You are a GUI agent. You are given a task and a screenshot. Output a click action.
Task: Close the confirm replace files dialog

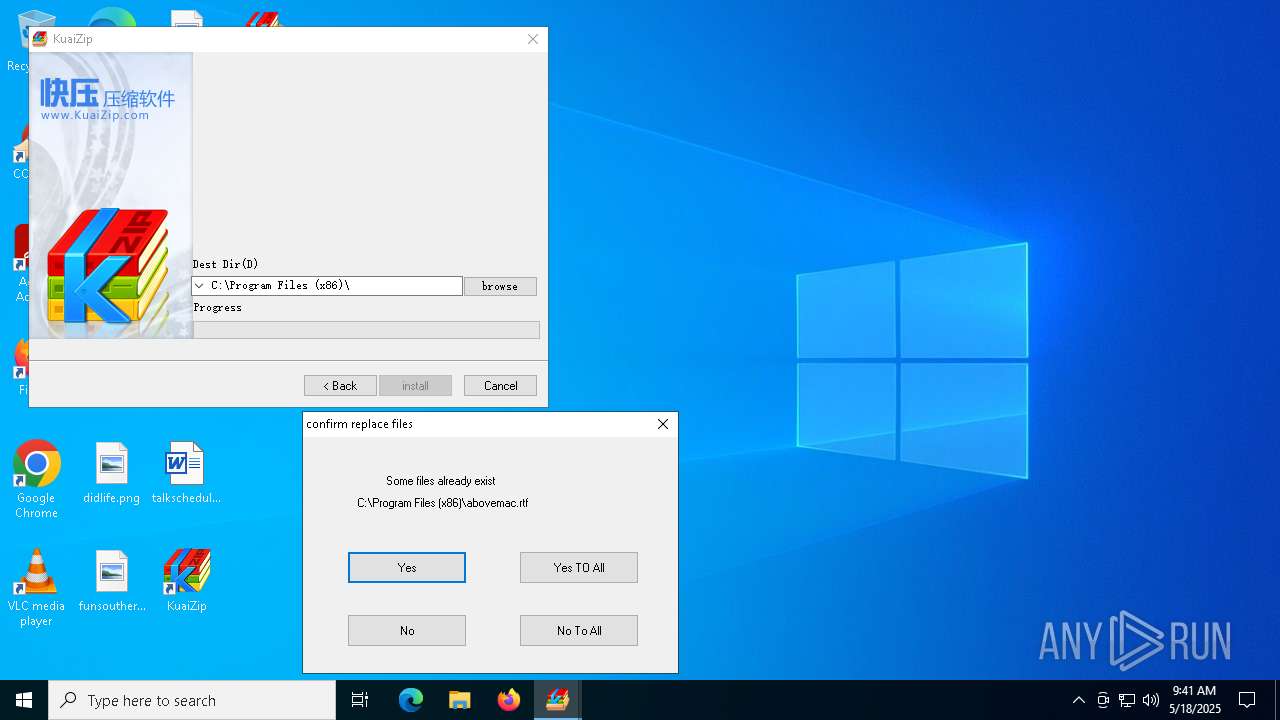pyautogui.click(x=663, y=424)
